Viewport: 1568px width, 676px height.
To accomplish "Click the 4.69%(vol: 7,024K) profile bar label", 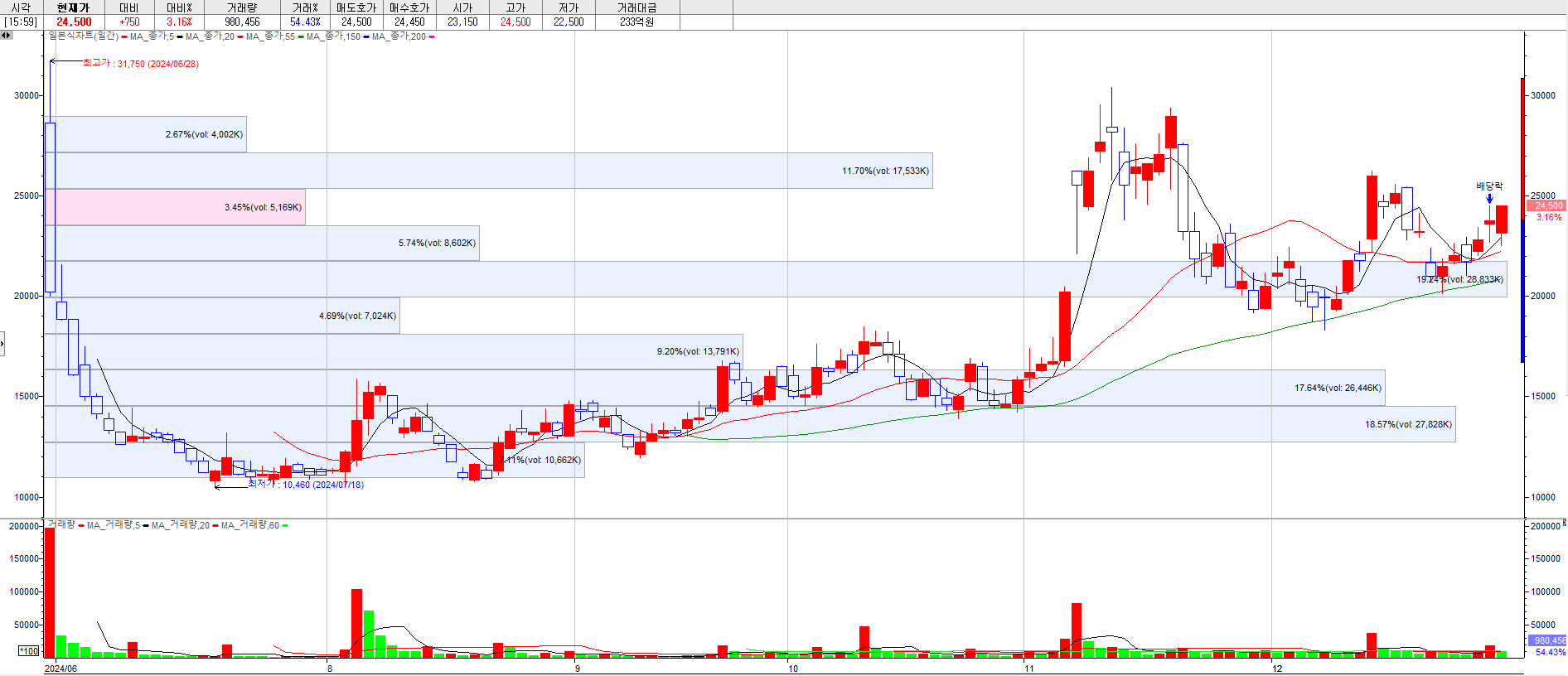I will [x=357, y=316].
